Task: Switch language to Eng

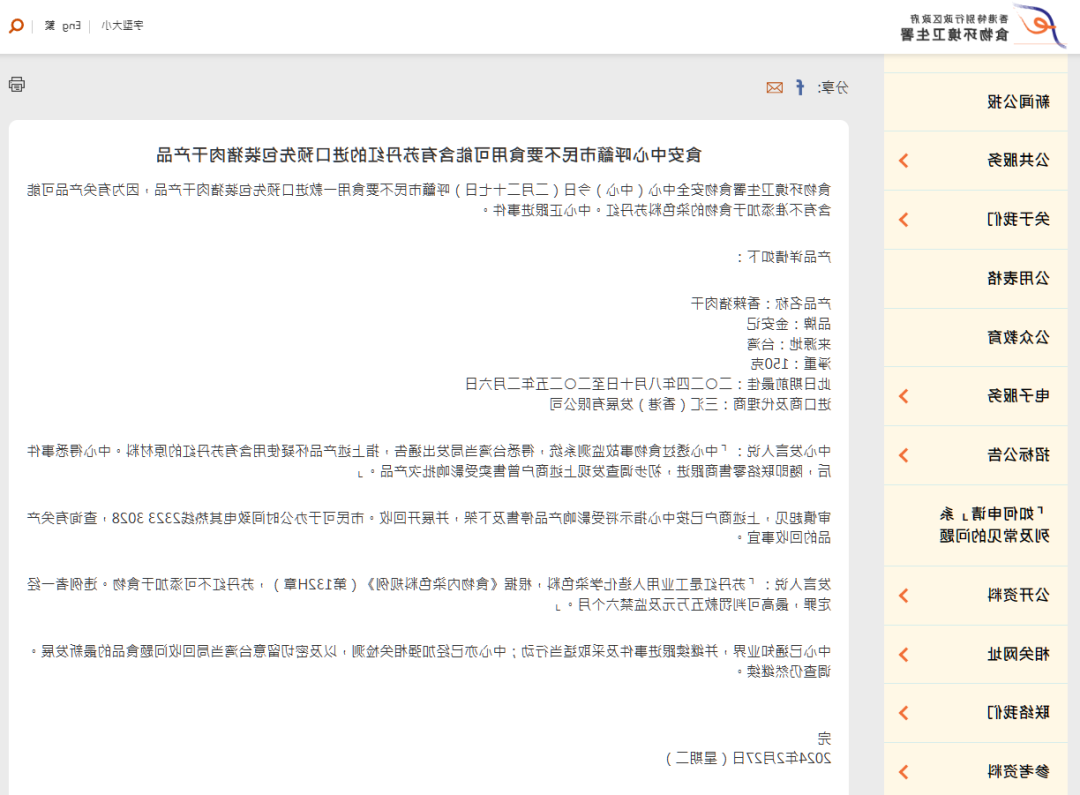Action: 71,25
